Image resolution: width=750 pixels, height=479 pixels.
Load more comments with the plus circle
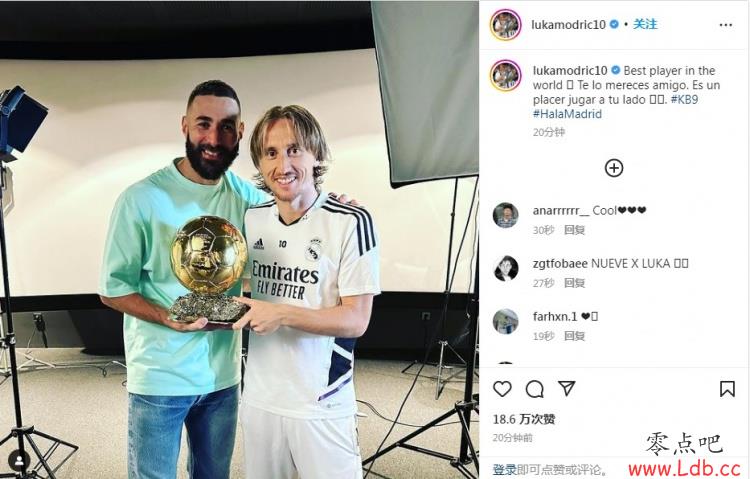[x=614, y=168]
